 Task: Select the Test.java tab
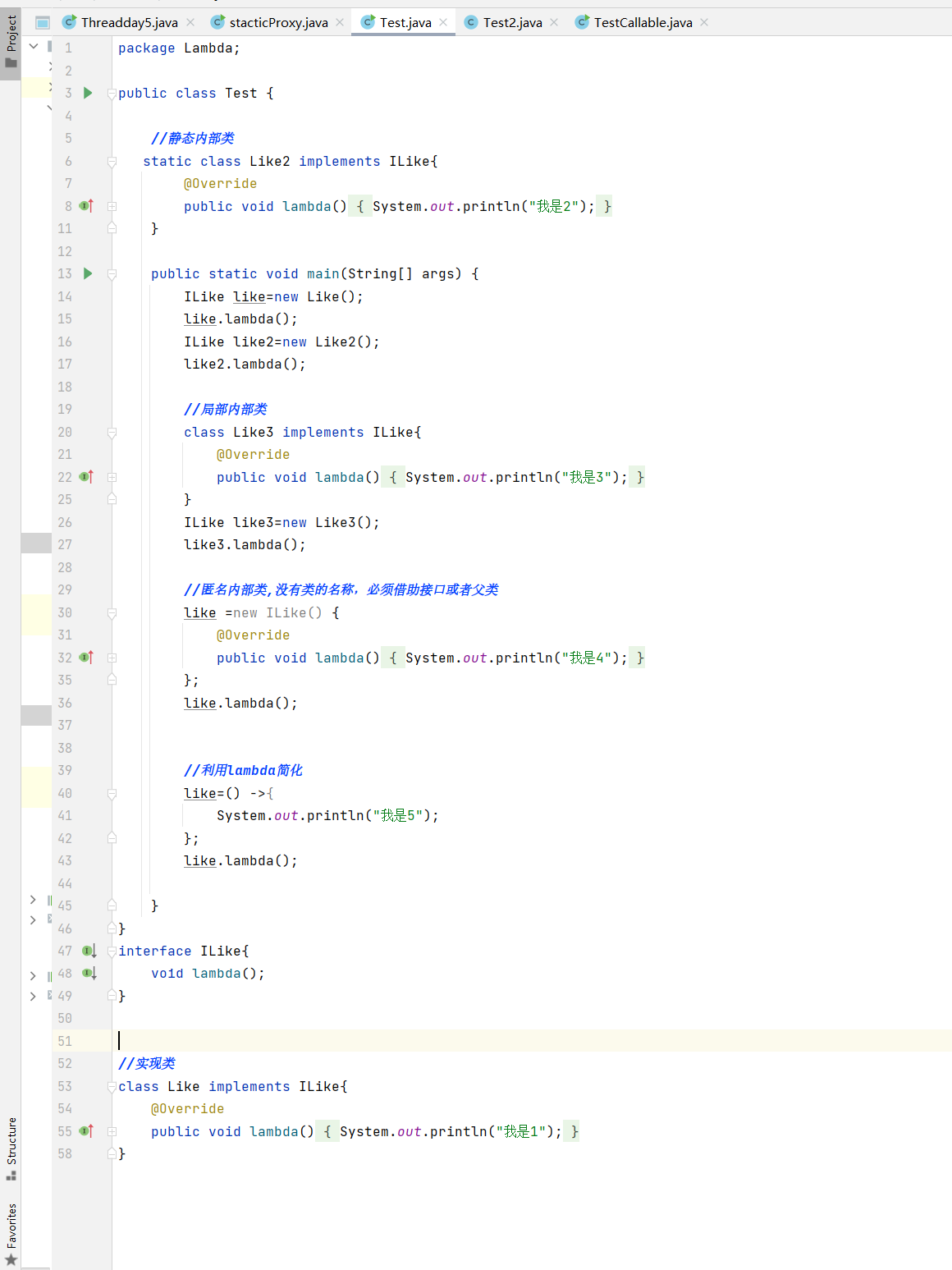[x=405, y=22]
